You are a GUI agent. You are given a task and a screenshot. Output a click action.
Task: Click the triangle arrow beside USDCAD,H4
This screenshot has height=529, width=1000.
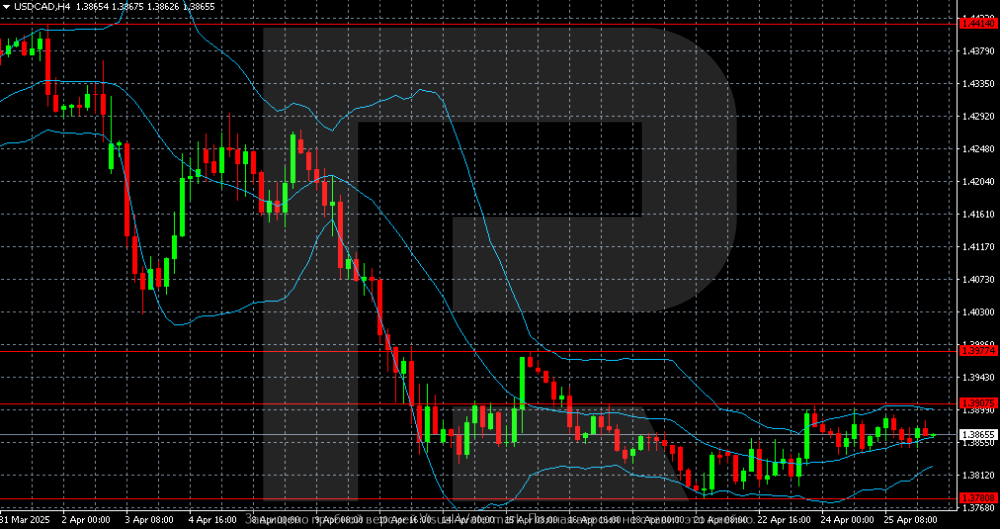point(6,6)
